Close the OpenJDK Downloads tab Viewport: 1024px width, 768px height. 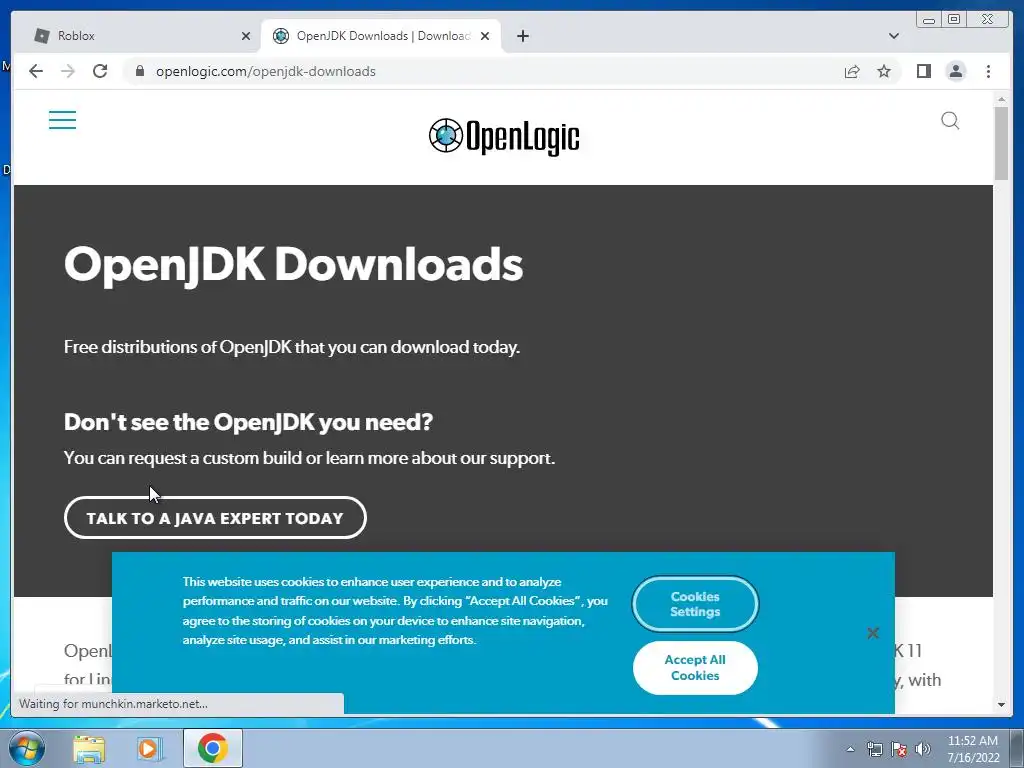click(485, 36)
